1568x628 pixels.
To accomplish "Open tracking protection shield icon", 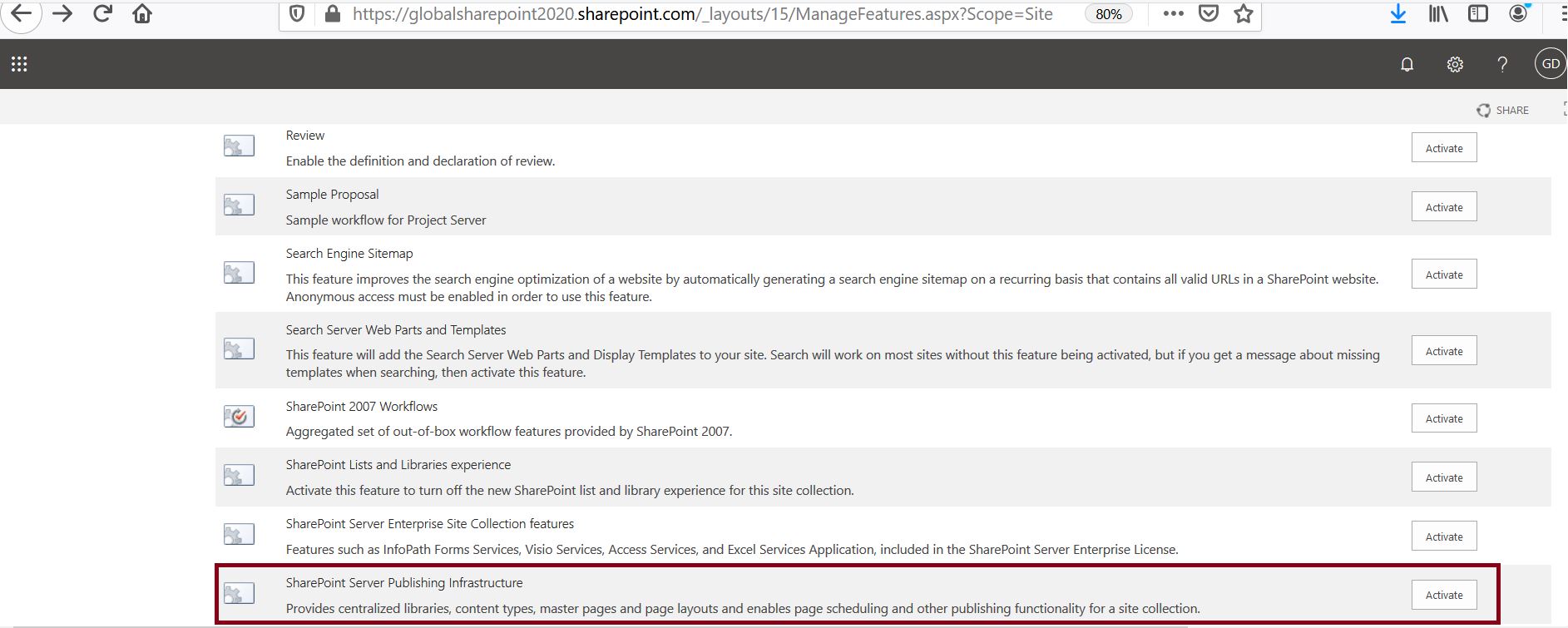I will pyautogui.click(x=297, y=14).
